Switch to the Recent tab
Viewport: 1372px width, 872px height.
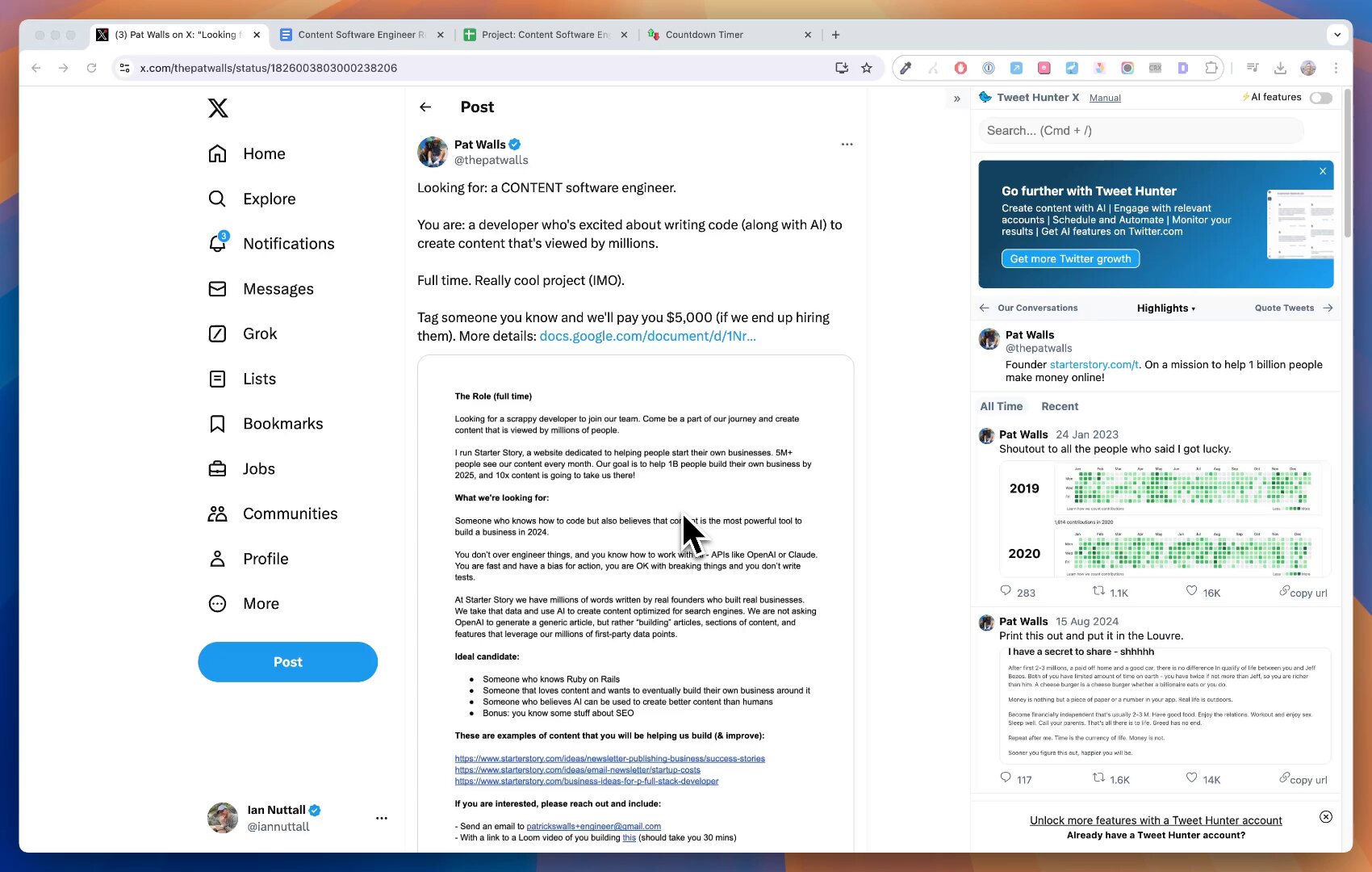pyautogui.click(x=1060, y=406)
